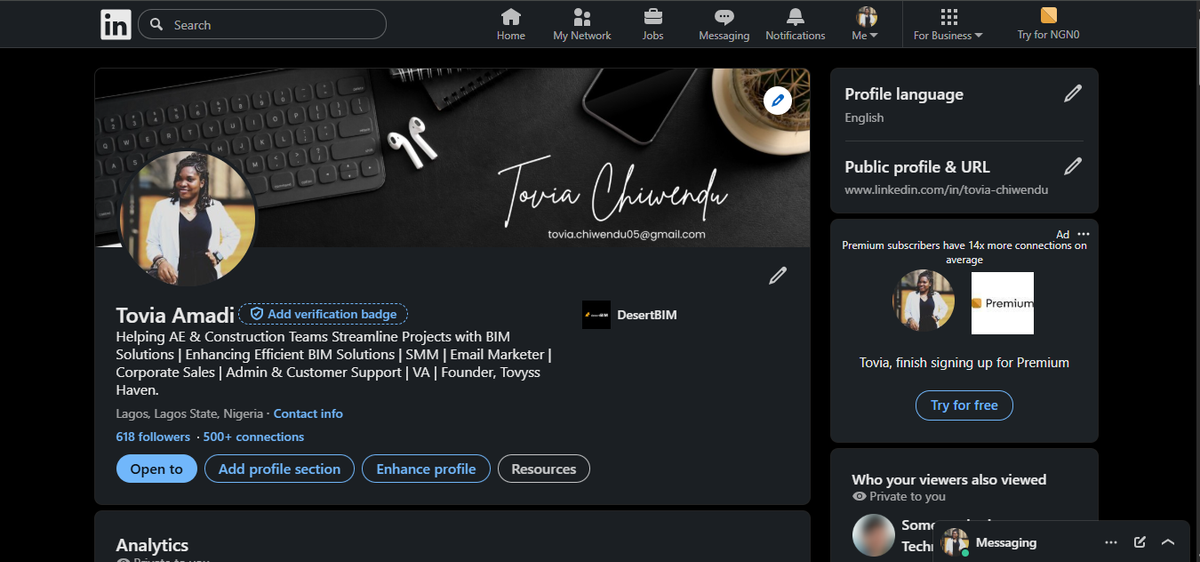This screenshot has width=1200, height=562.
Task: Click Tovia, finish signing up for Premium text
Action: click(964, 363)
